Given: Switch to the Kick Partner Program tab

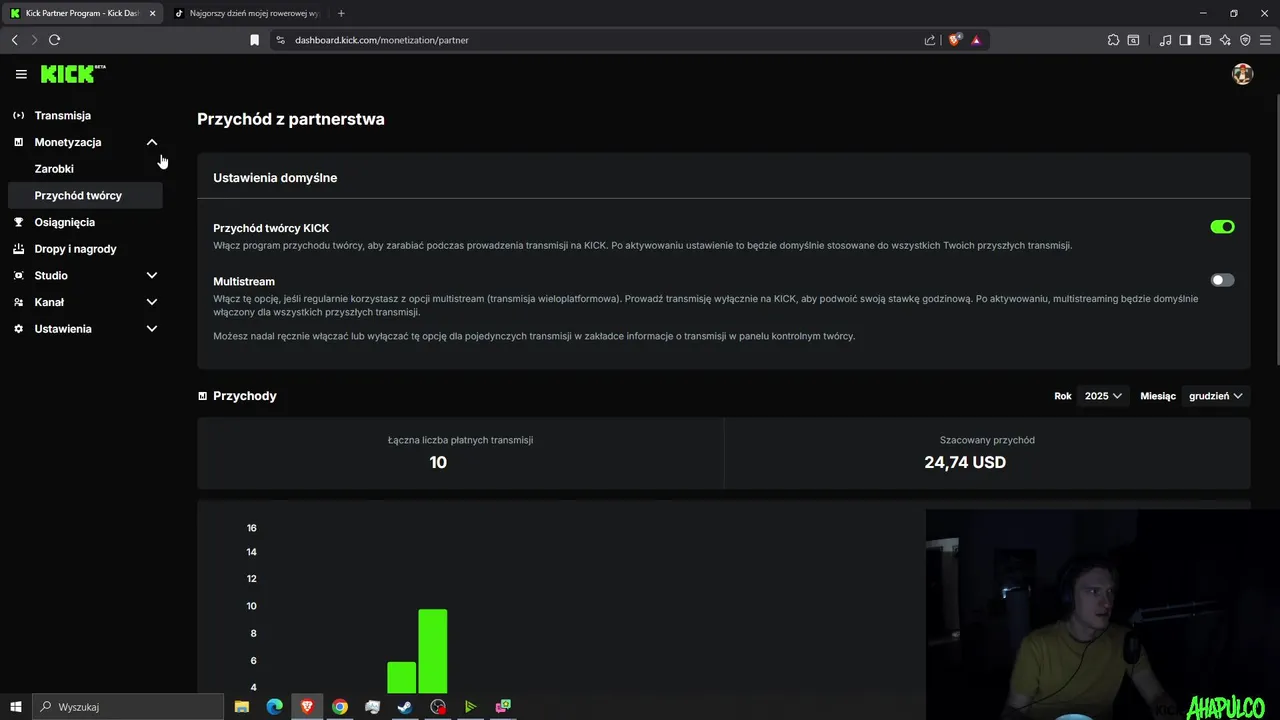Looking at the screenshot, I should pos(82,13).
